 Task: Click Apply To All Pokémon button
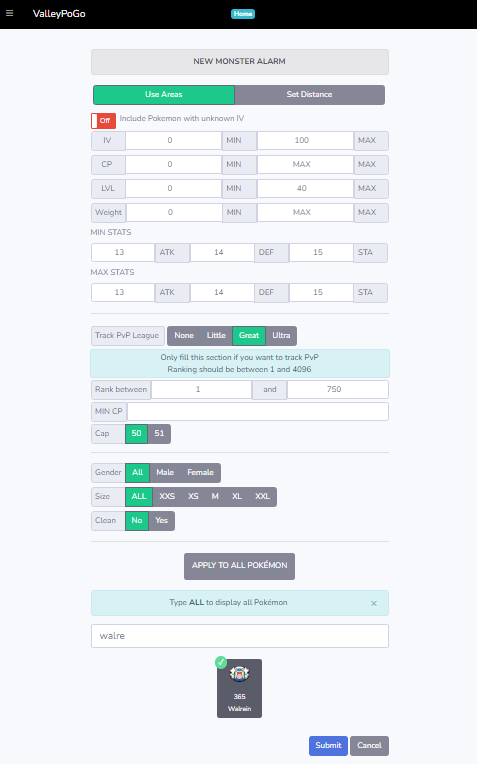pos(239,566)
